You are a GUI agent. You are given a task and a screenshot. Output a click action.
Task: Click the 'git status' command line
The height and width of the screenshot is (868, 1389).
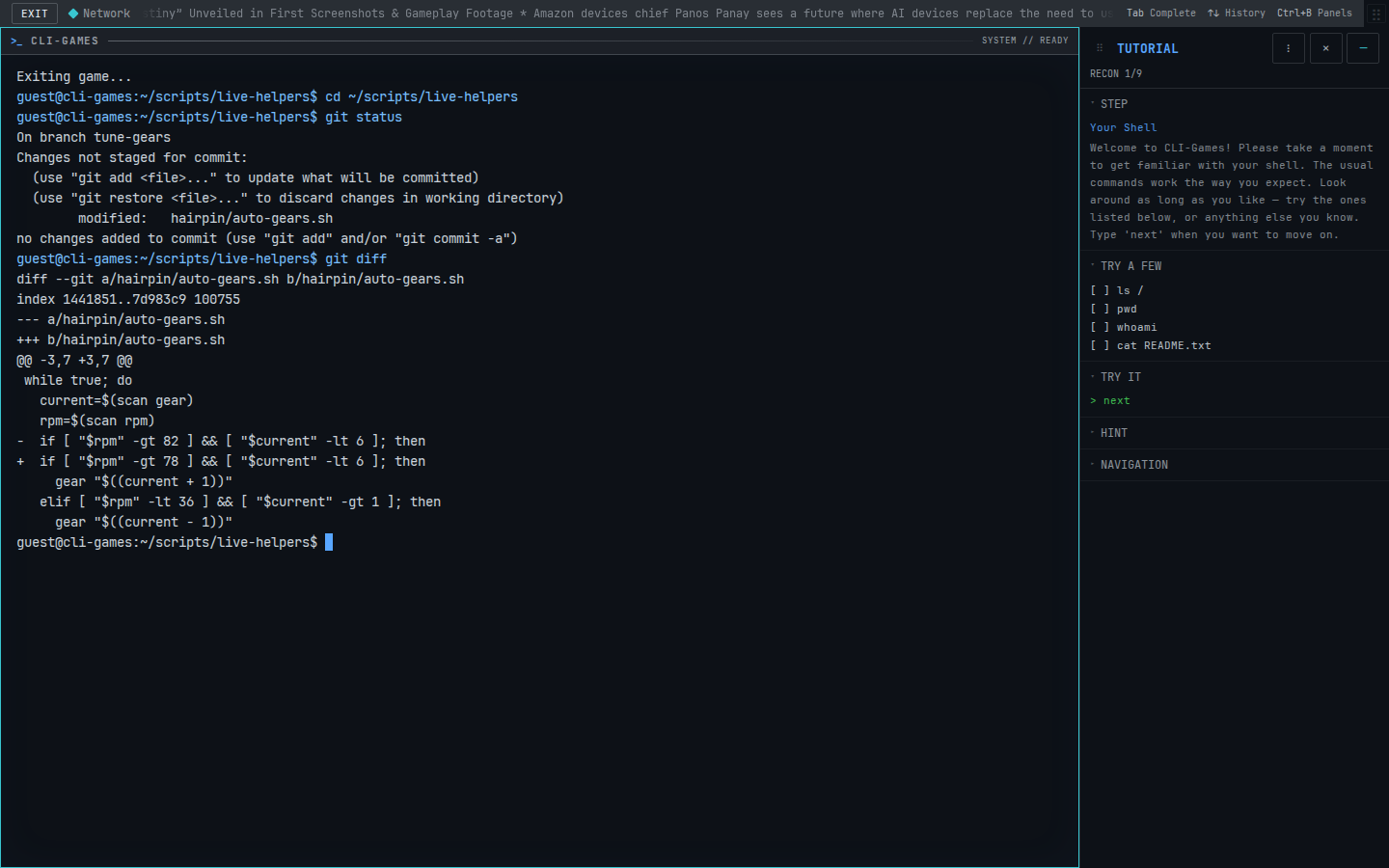pos(209,118)
